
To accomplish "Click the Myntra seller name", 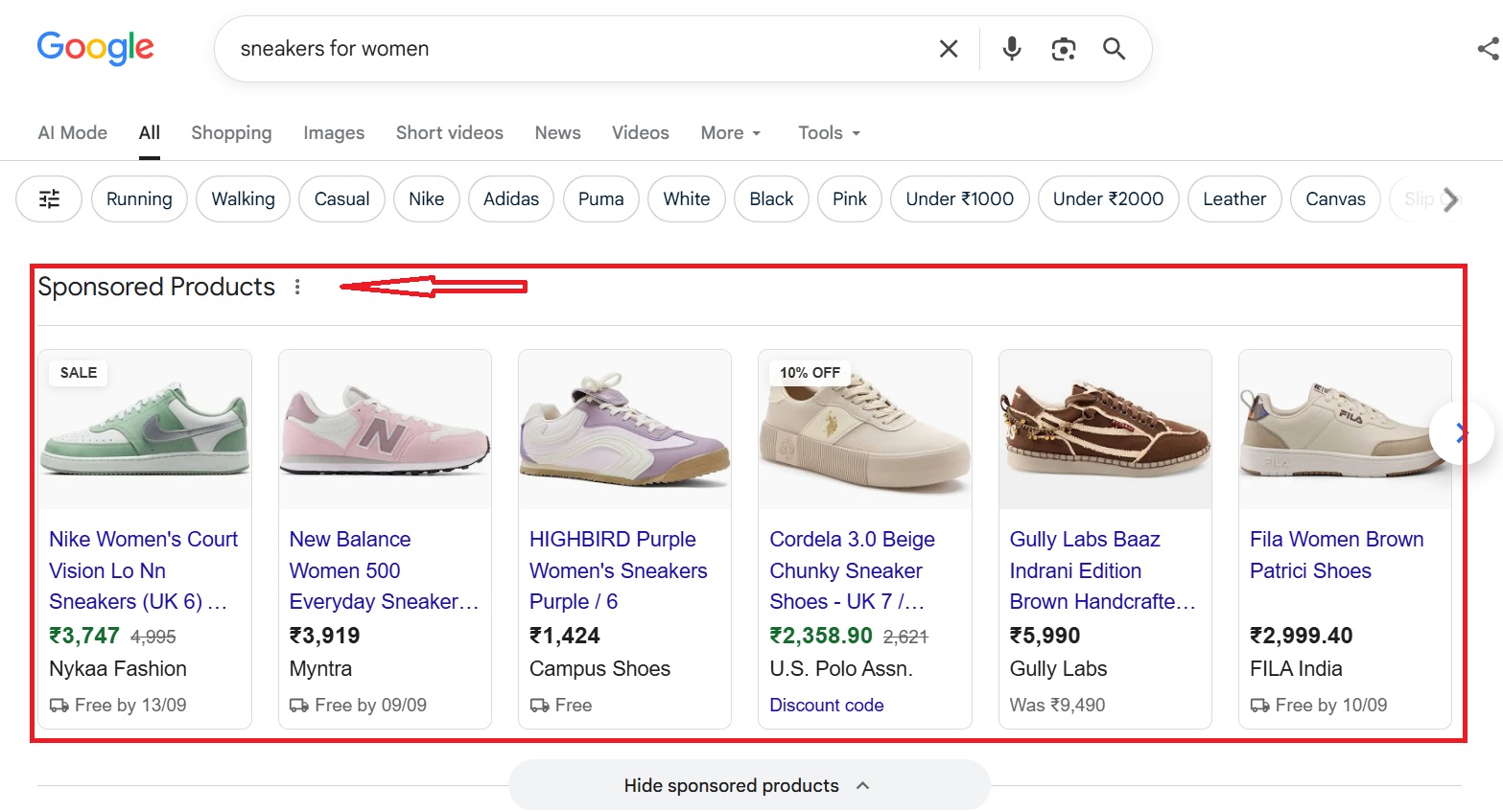I will click(320, 668).
